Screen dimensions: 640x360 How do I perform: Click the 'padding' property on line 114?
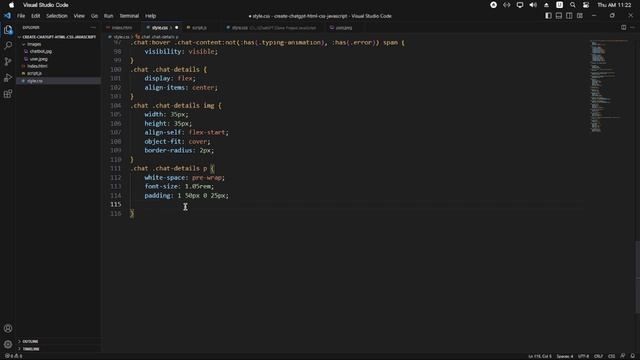pyautogui.click(x=159, y=196)
